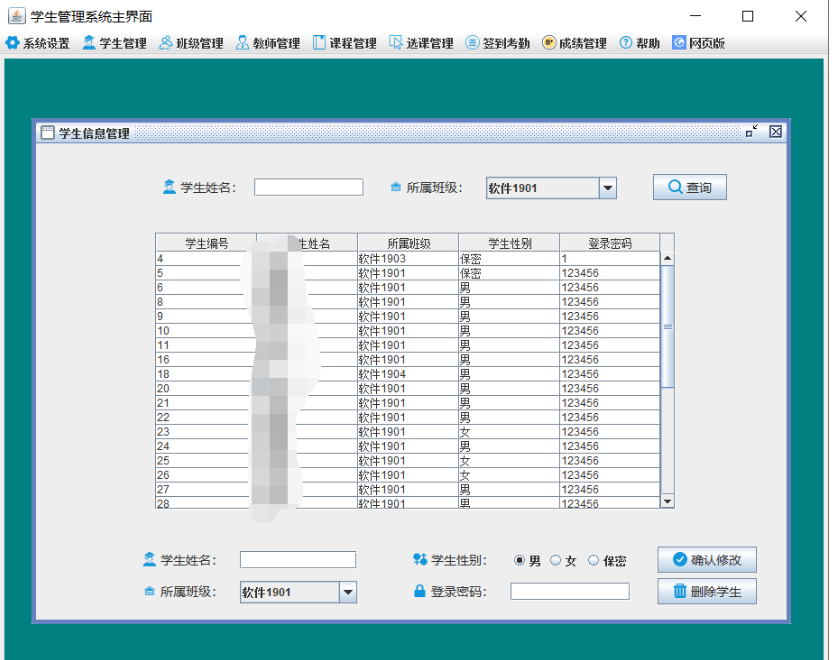
Task: Click the table scrollbar down arrow
Action: coord(668,501)
